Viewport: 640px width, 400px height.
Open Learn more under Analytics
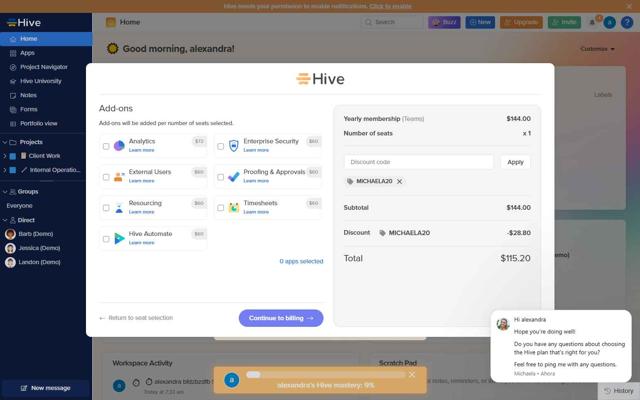[x=141, y=150]
